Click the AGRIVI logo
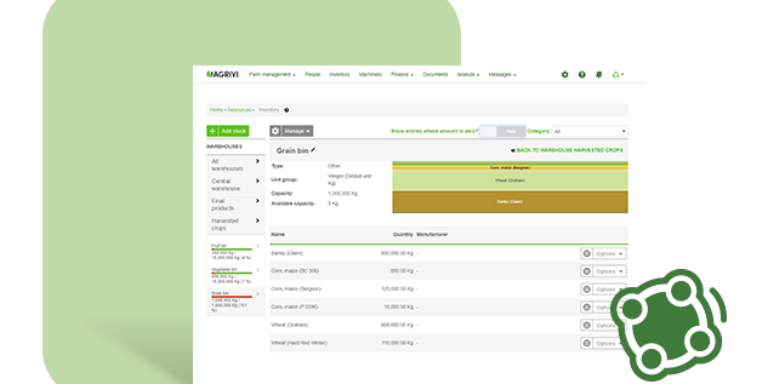The image size is (768, 384). click(222, 74)
